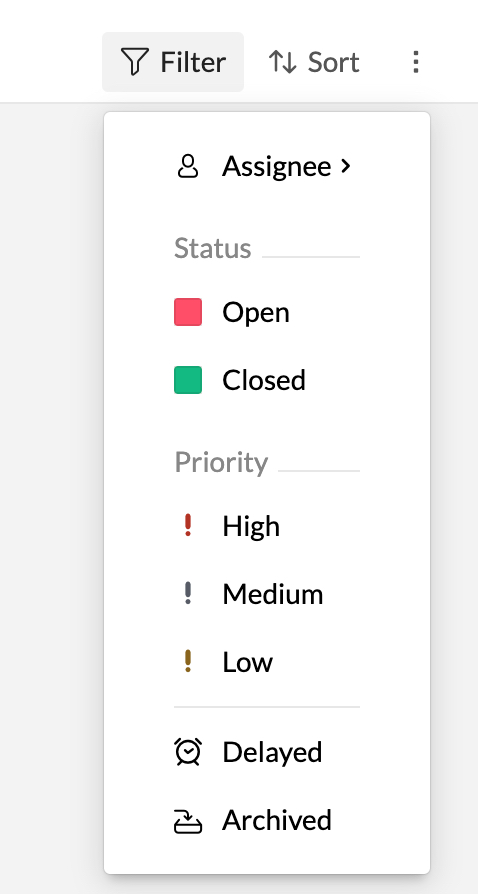Click the person icon beside Assignee
Viewport: 478px width, 894px height.
tap(188, 167)
